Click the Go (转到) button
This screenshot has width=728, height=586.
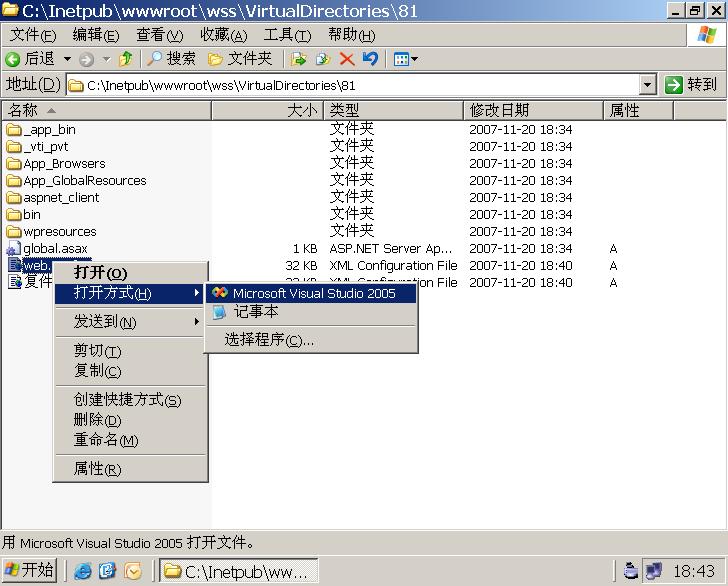point(692,85)
